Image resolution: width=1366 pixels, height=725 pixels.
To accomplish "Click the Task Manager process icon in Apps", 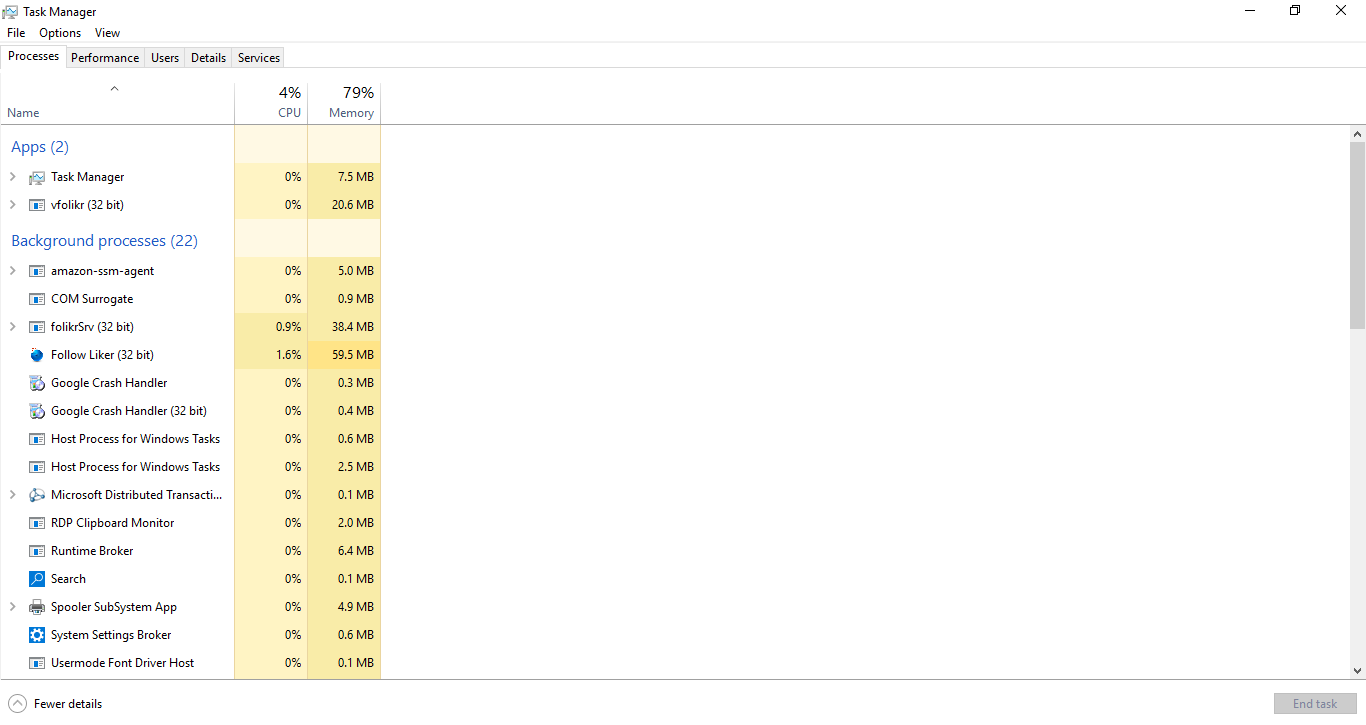I will (37, 177).
